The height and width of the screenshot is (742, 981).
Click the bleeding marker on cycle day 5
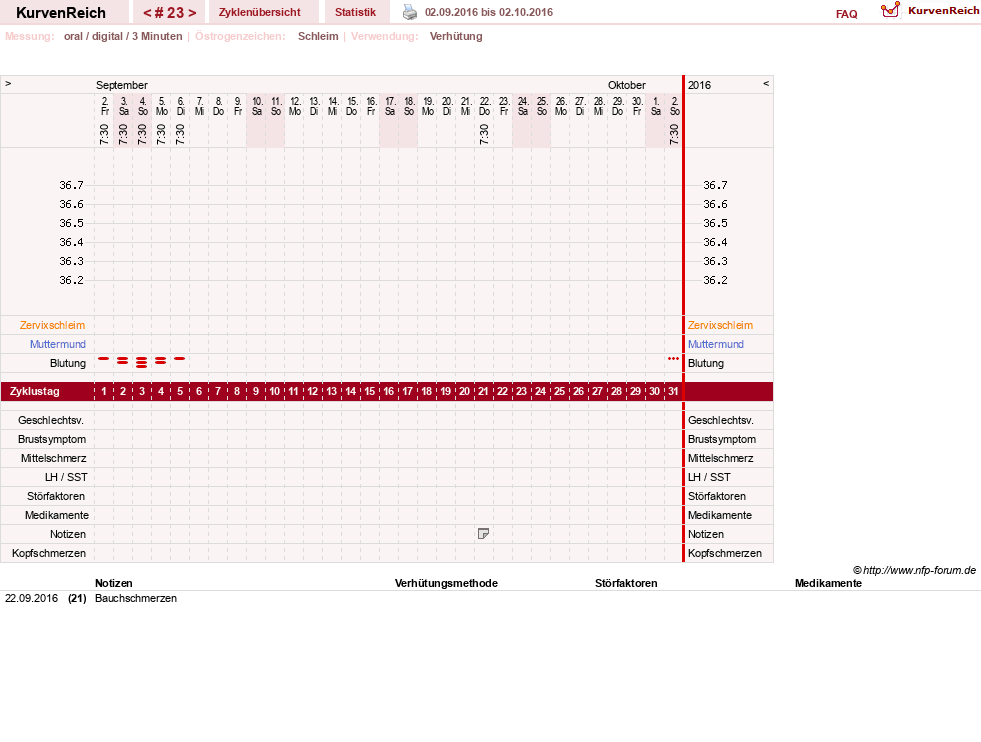(180, 358)
